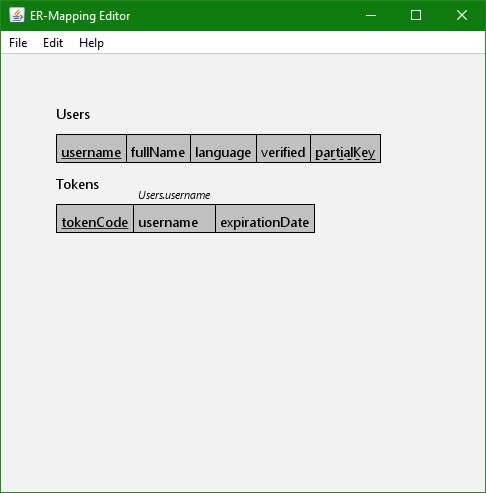The height and width of the screenshot is (493, 486).
Task: Maximize the ER-Mapping Editor window
Action: coord(416,15)
